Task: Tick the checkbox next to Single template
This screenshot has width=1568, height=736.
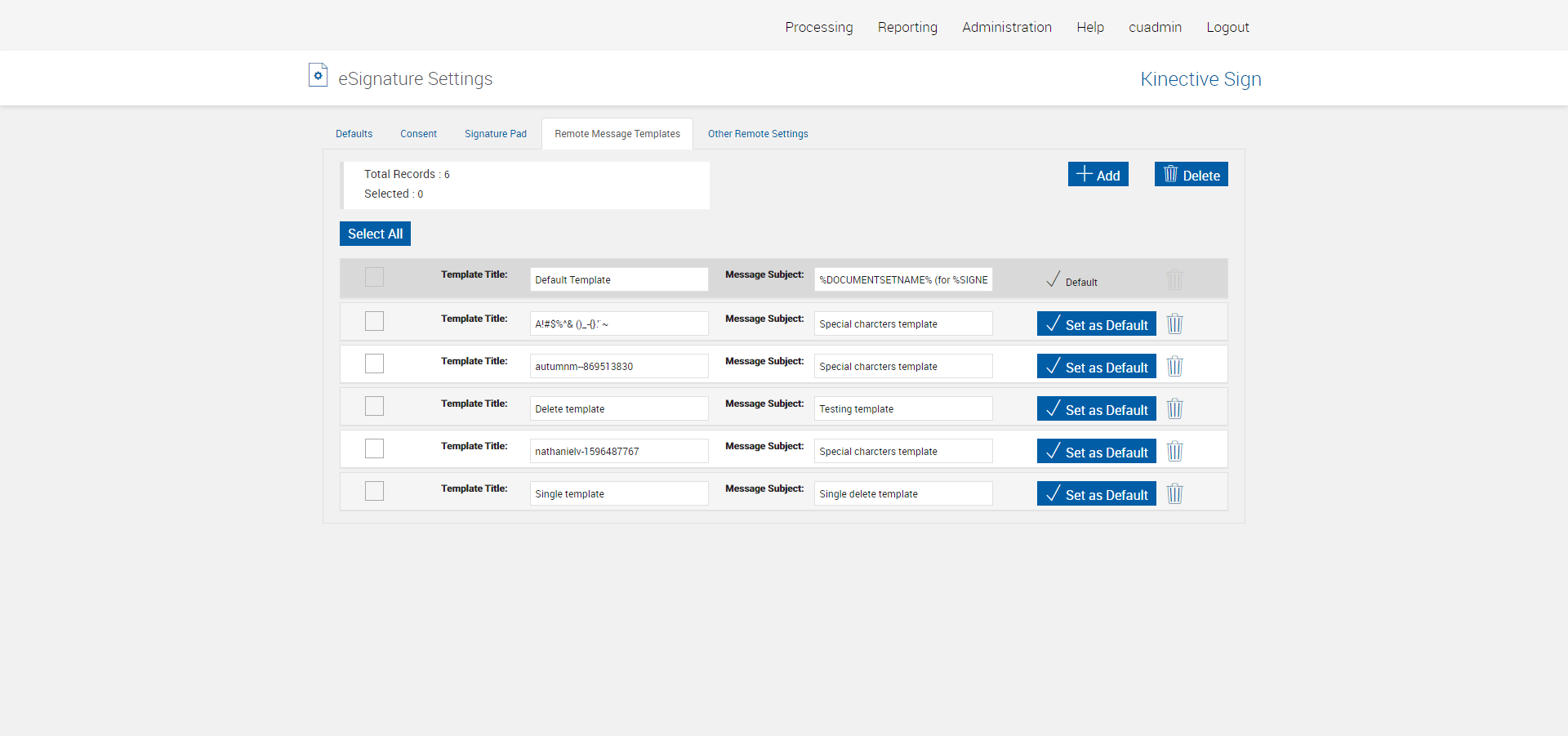Action: (x=374, y=491)
